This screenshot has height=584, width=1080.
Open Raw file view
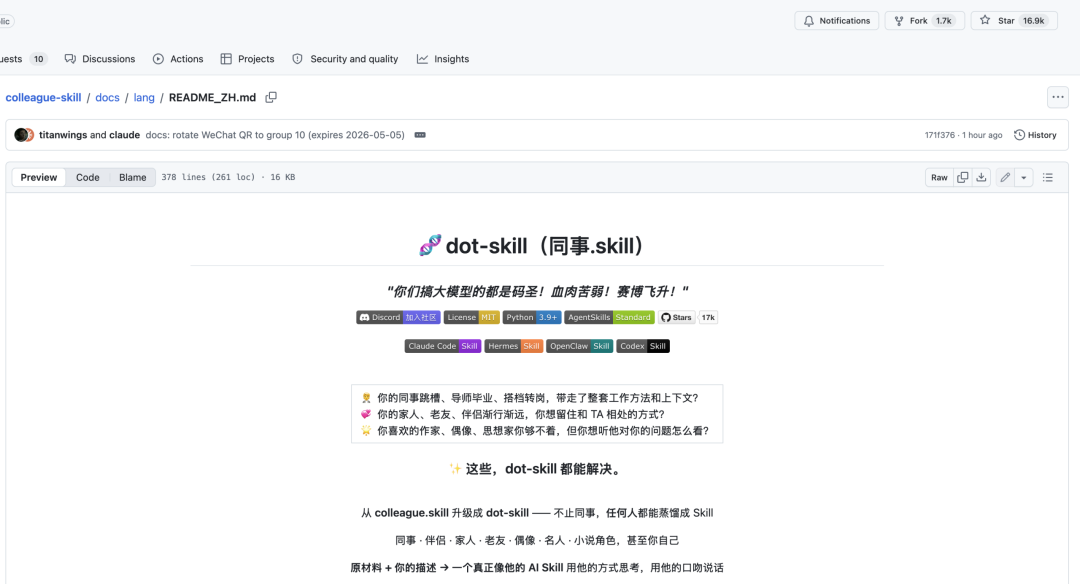[x=939, y=178]
